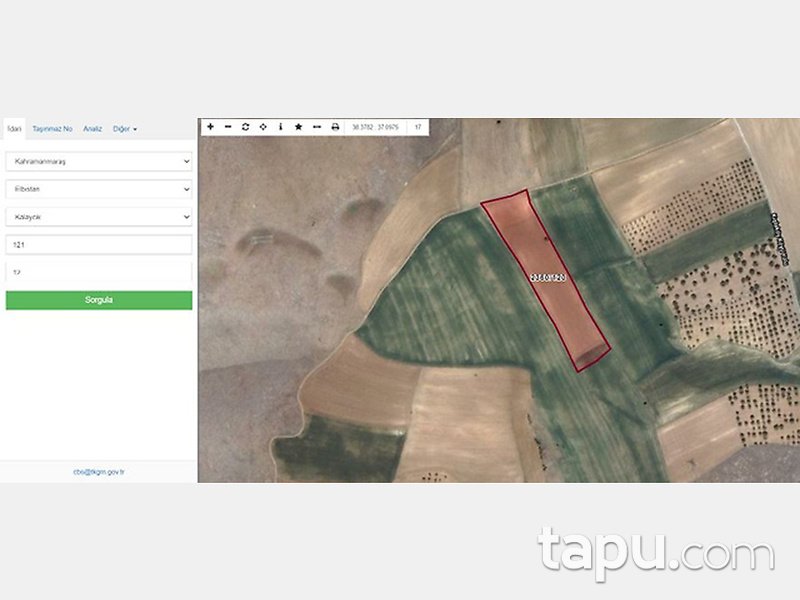Viewport: 800px width, 600px height.
Task: Zoom out with the minus icon
Action: click(228, 127)
